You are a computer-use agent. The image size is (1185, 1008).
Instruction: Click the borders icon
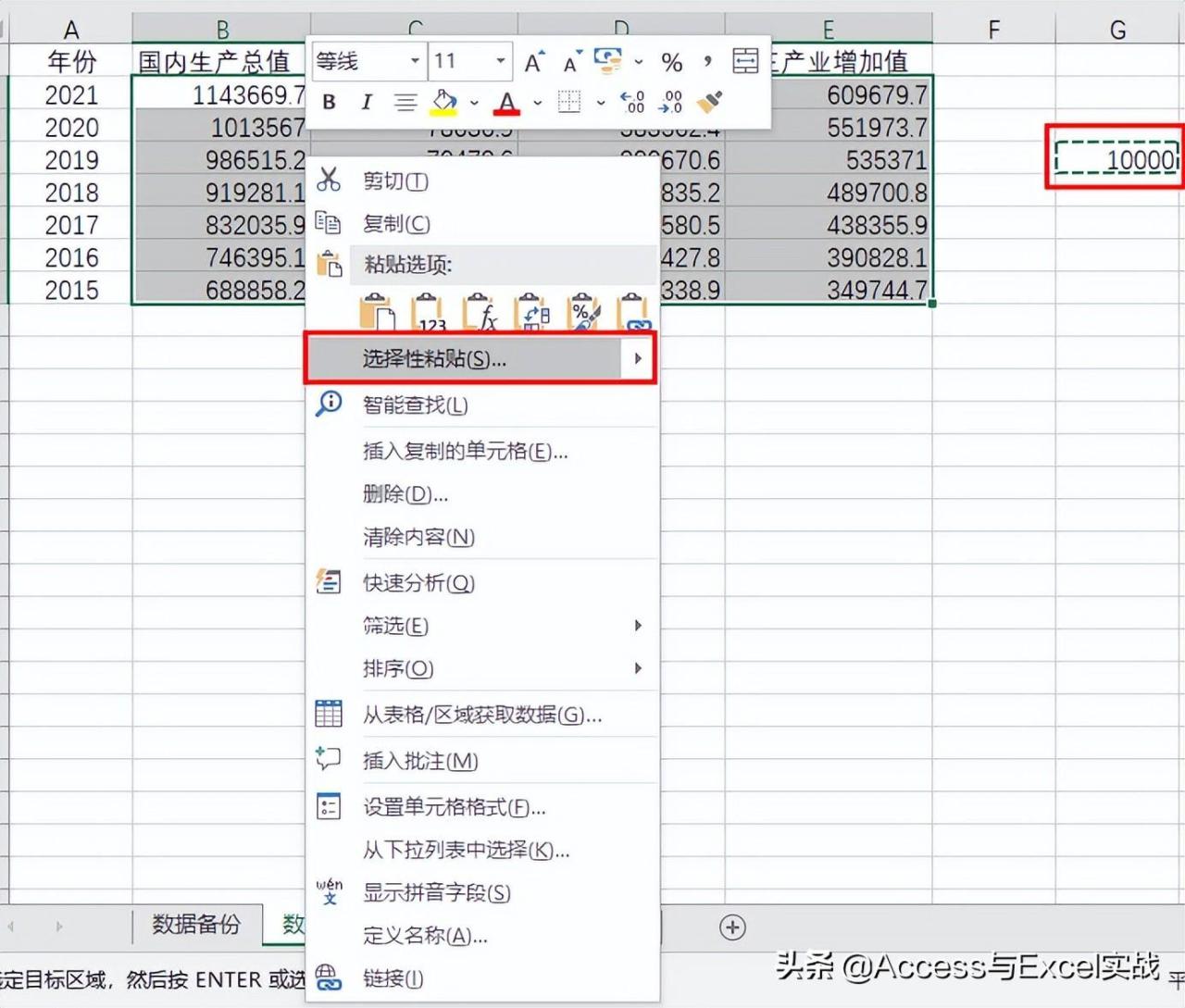[x=569, y=102]
